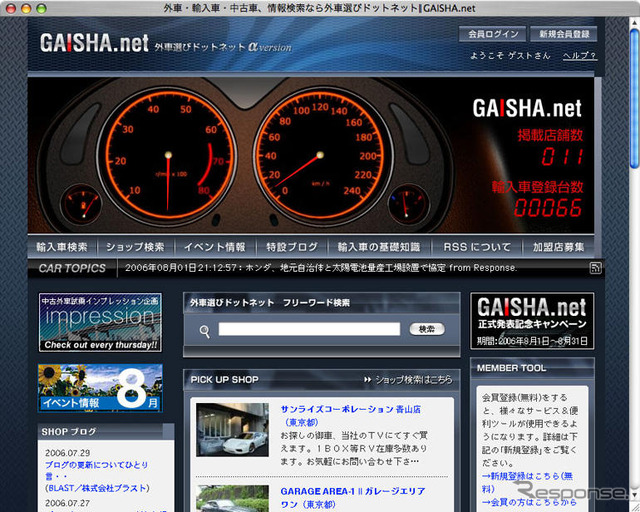The image size is (640, 512).
Task: Click the vertical scrollbar thumb of the browser
Action: [x=634, y=98]
